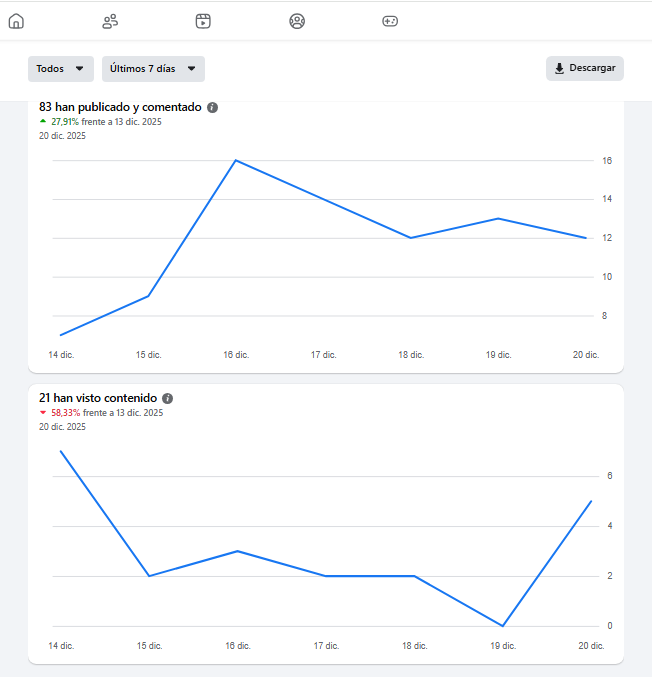Click the '83 han publicado y comentado' heading

tap(120, 107)
